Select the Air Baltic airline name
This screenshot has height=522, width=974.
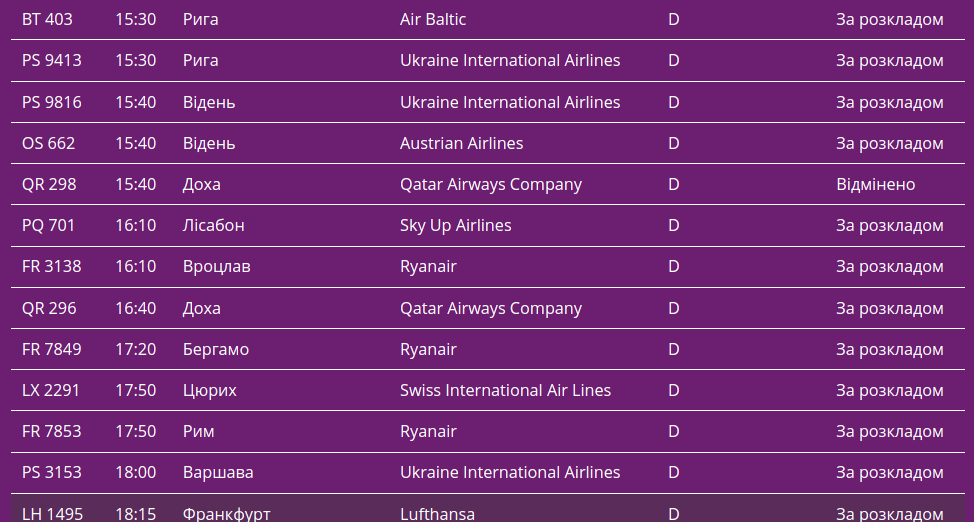[433, 19]
